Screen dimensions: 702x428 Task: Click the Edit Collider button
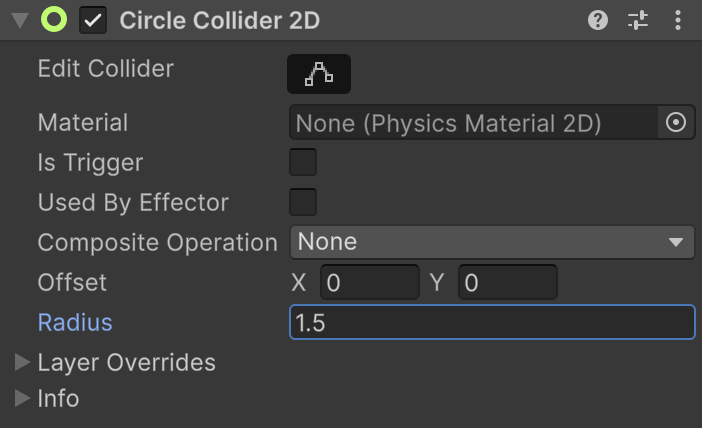pyautogui.click(x=319, y=73)
